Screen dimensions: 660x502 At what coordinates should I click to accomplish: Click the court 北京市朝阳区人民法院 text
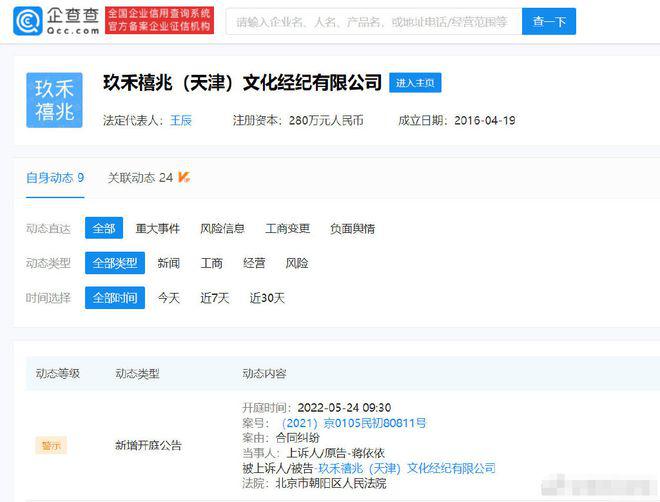point(331,483)
